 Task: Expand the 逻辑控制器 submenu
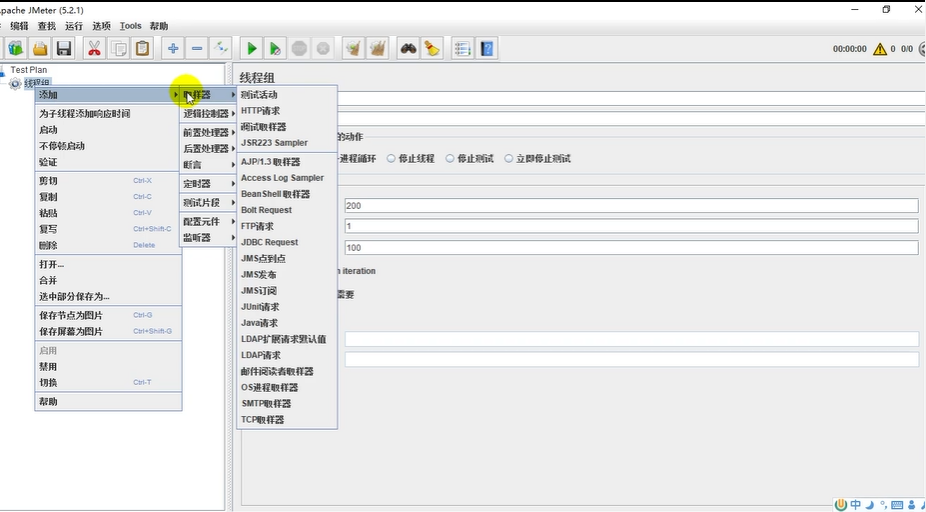tap(208, 113)
